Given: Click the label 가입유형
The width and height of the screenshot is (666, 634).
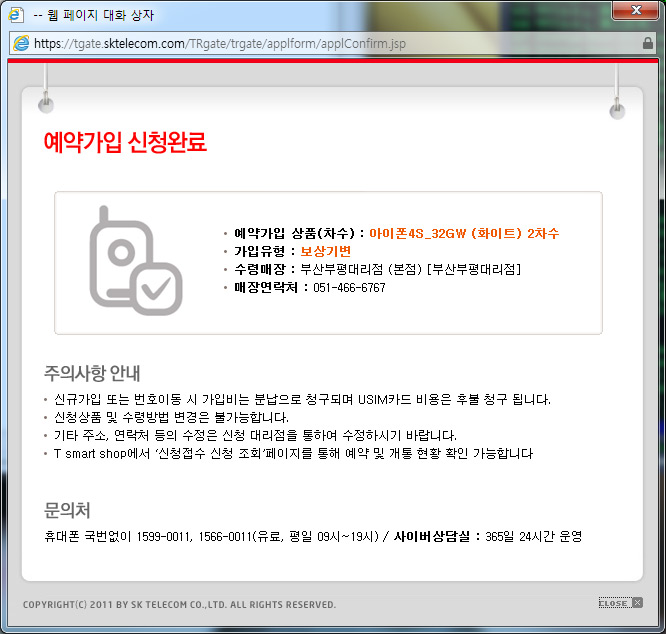Looking at the screenshot, I should [260, 251].
